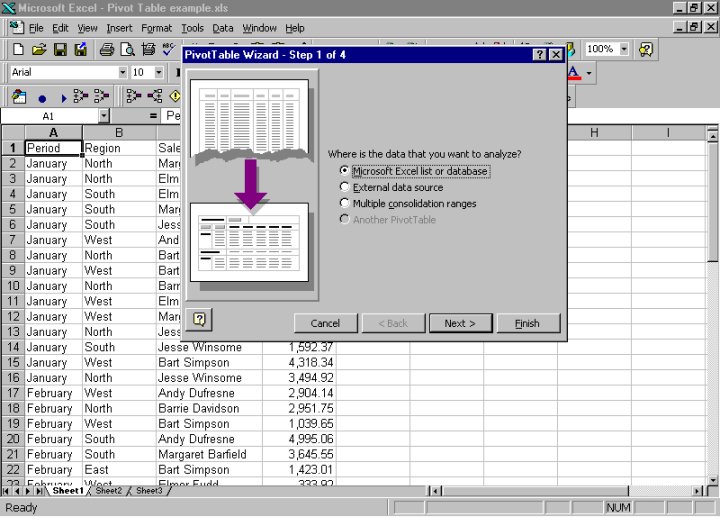This screenshot has width=720, height=517.
Task: Save the workbook with the floppy disk icon
Action: (x=60, y=49)
